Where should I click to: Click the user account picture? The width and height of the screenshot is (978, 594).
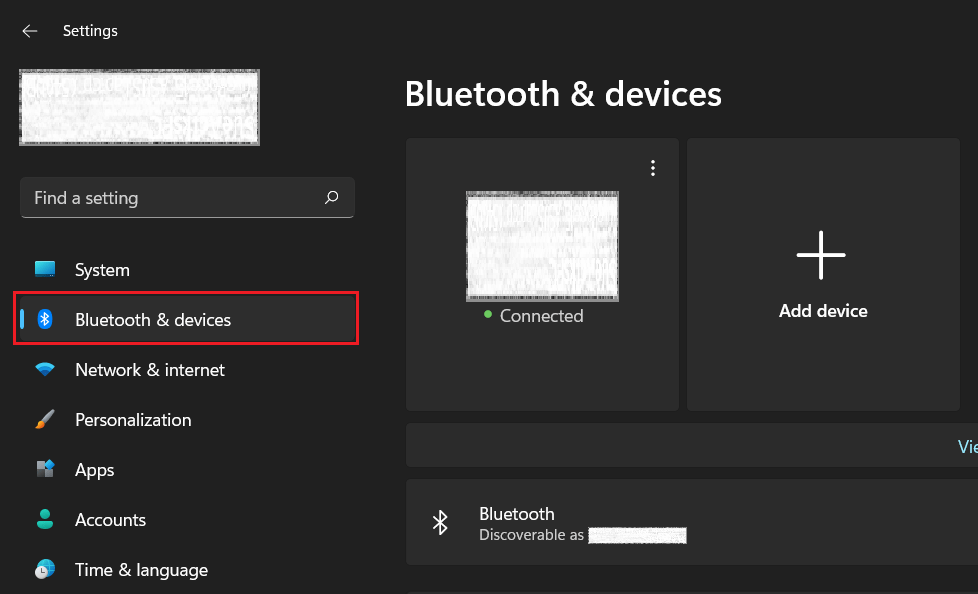139,107
